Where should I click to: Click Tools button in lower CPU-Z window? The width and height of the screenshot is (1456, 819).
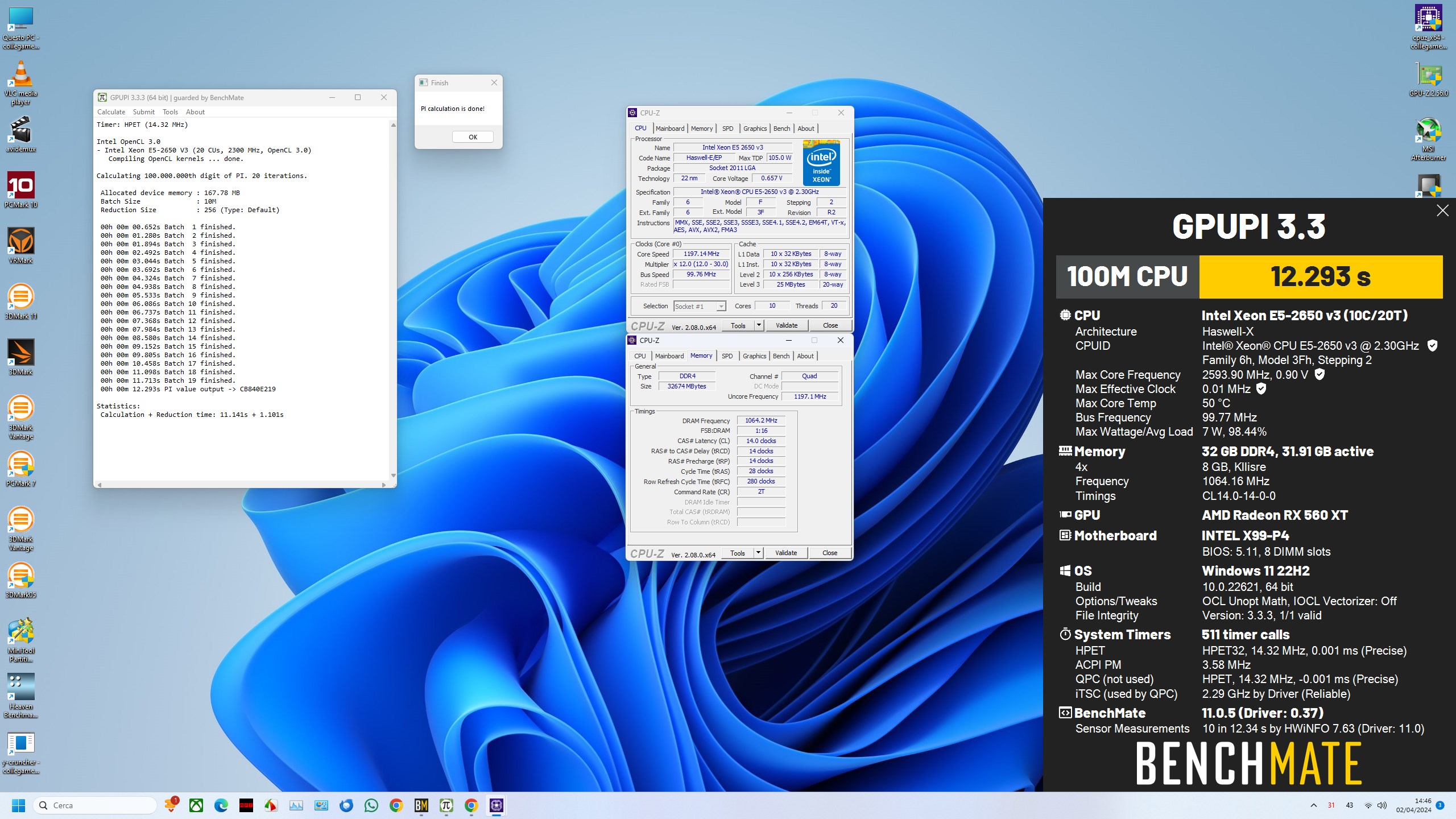pyautogui.click(x=738, y=553)
